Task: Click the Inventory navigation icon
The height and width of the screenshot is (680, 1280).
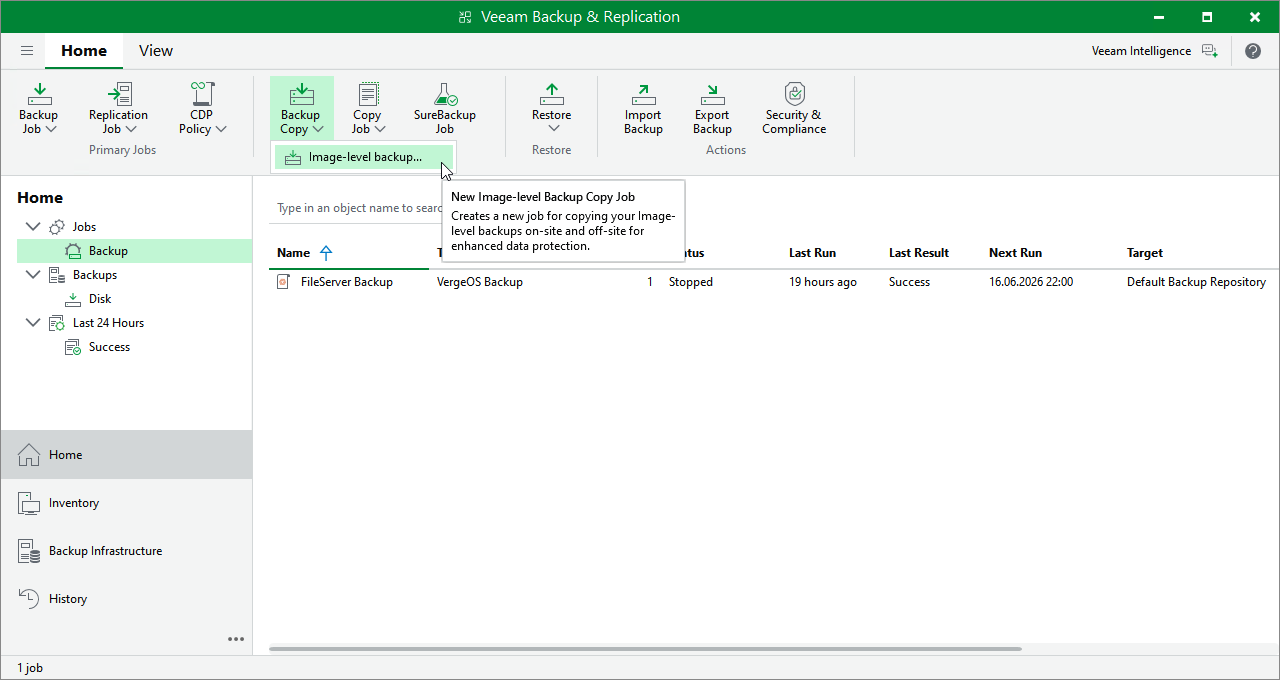Action: (29, 503)
